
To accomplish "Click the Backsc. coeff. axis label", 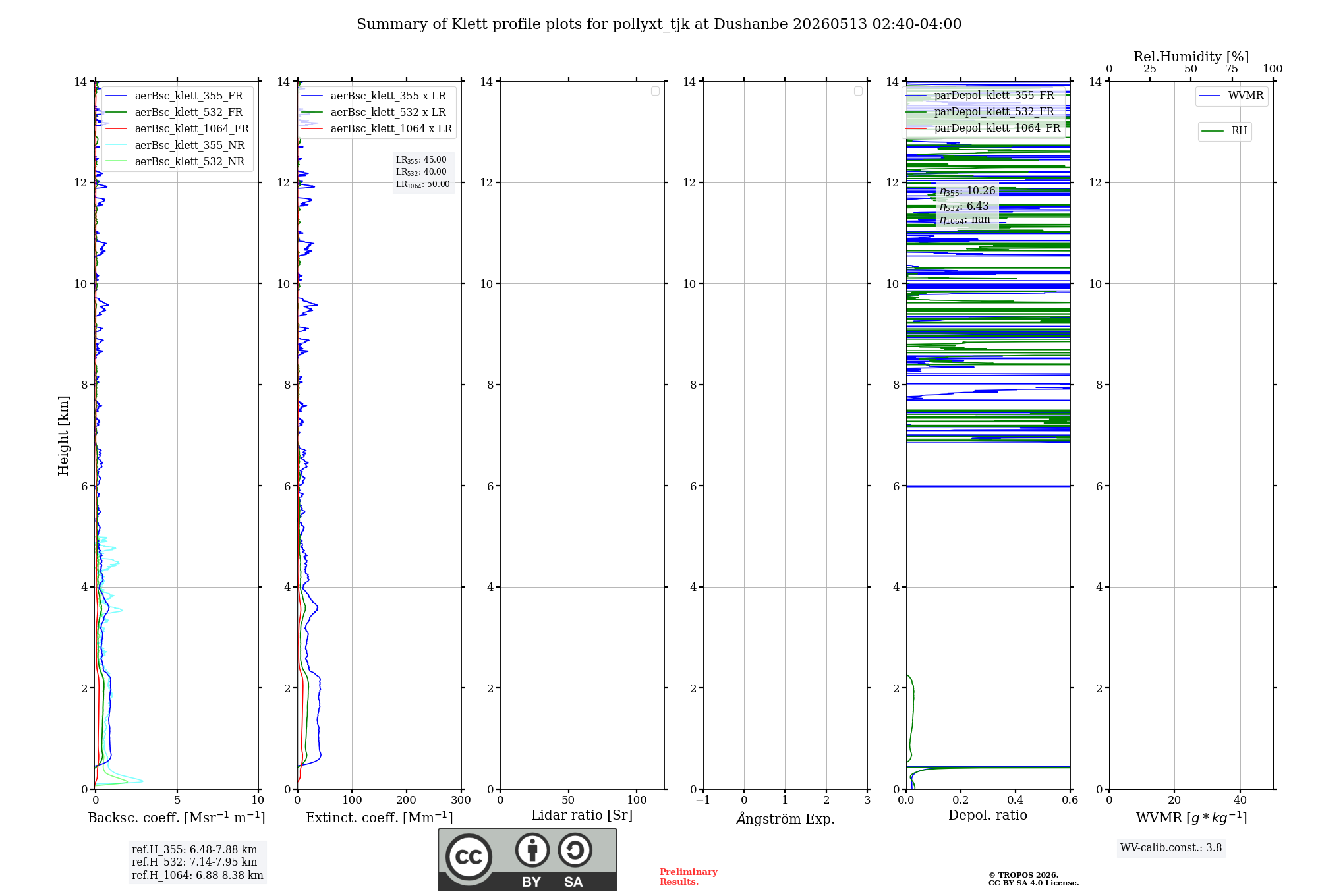I will point(177,818).
